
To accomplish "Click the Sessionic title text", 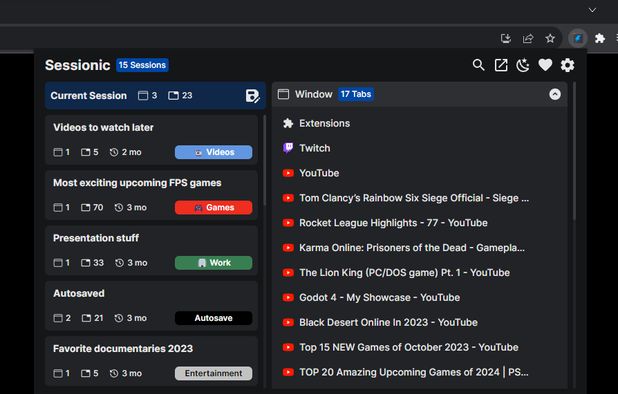I will pyautogui.click(x=78, y=65).
